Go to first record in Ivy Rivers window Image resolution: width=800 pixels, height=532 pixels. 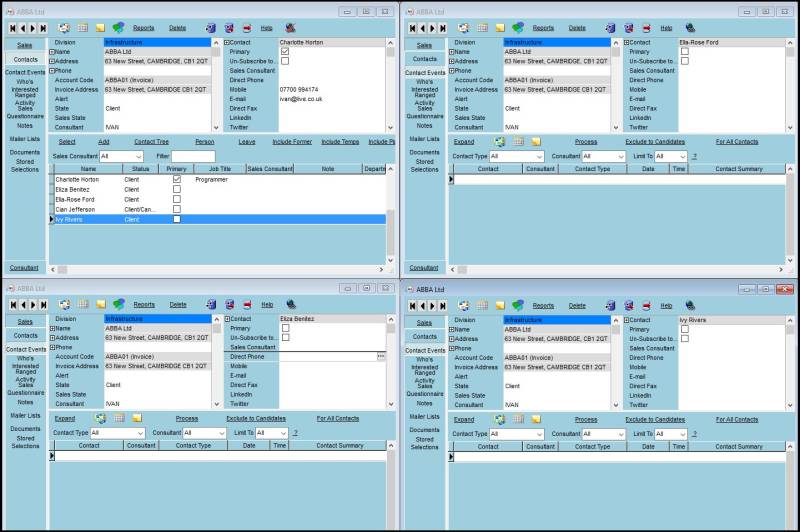click(412, 306)
